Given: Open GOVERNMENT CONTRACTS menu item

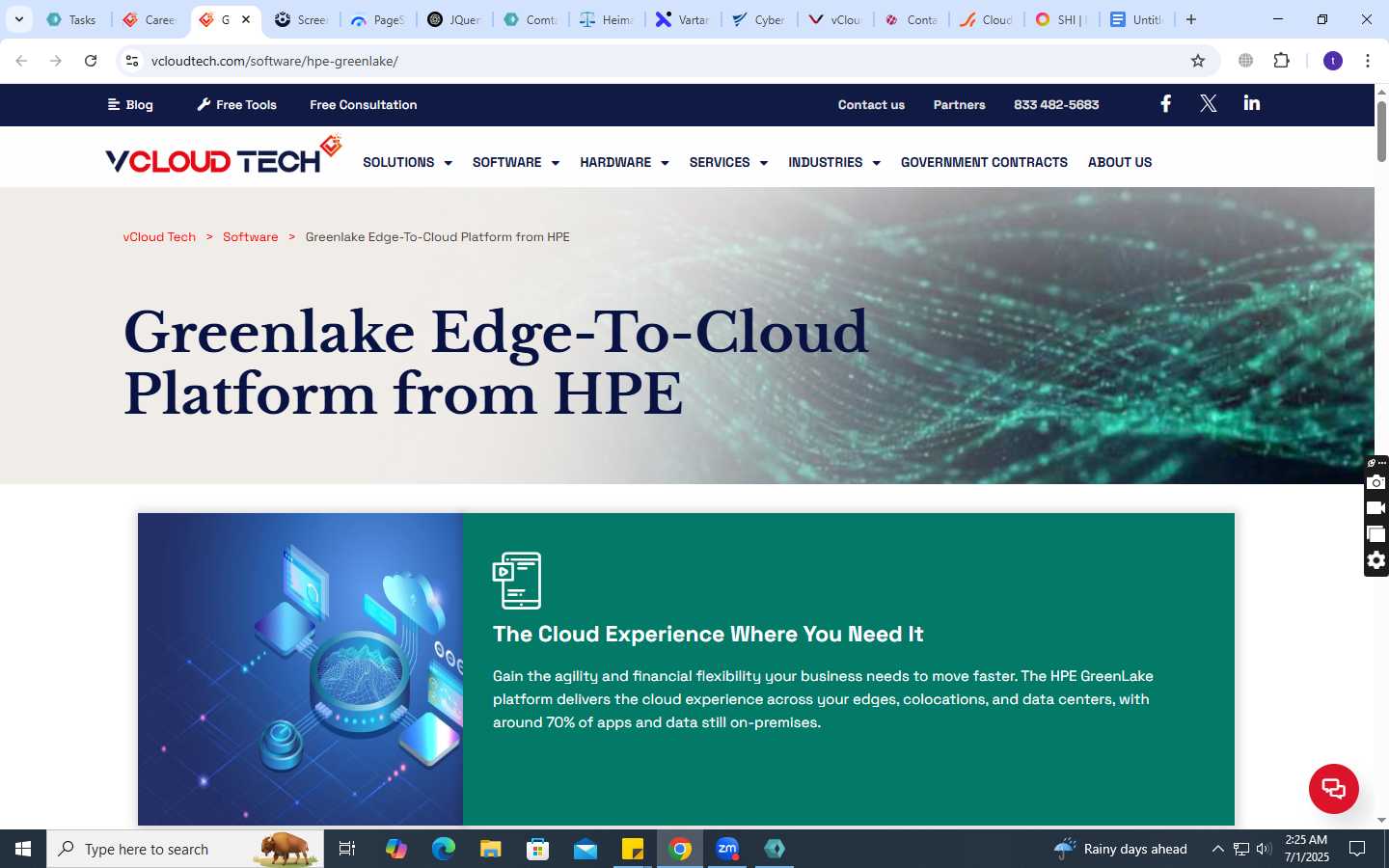Looking at the screenshot, I should pyautogui.click(x=984, y=162).
